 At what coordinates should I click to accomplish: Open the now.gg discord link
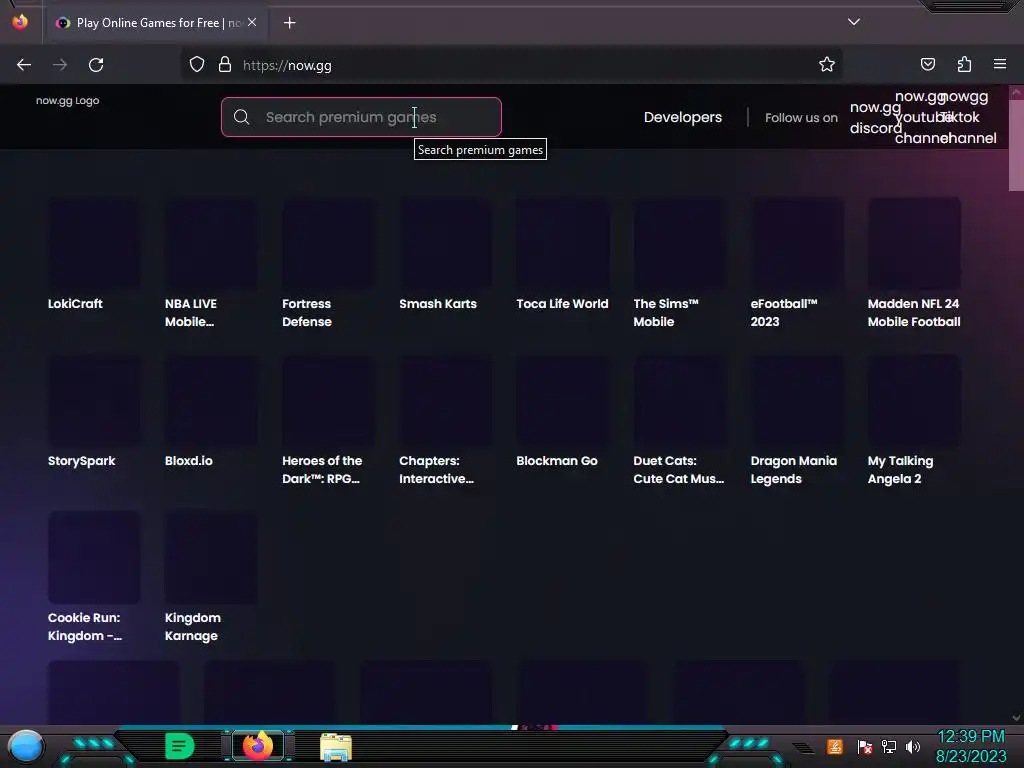[875, 118]
